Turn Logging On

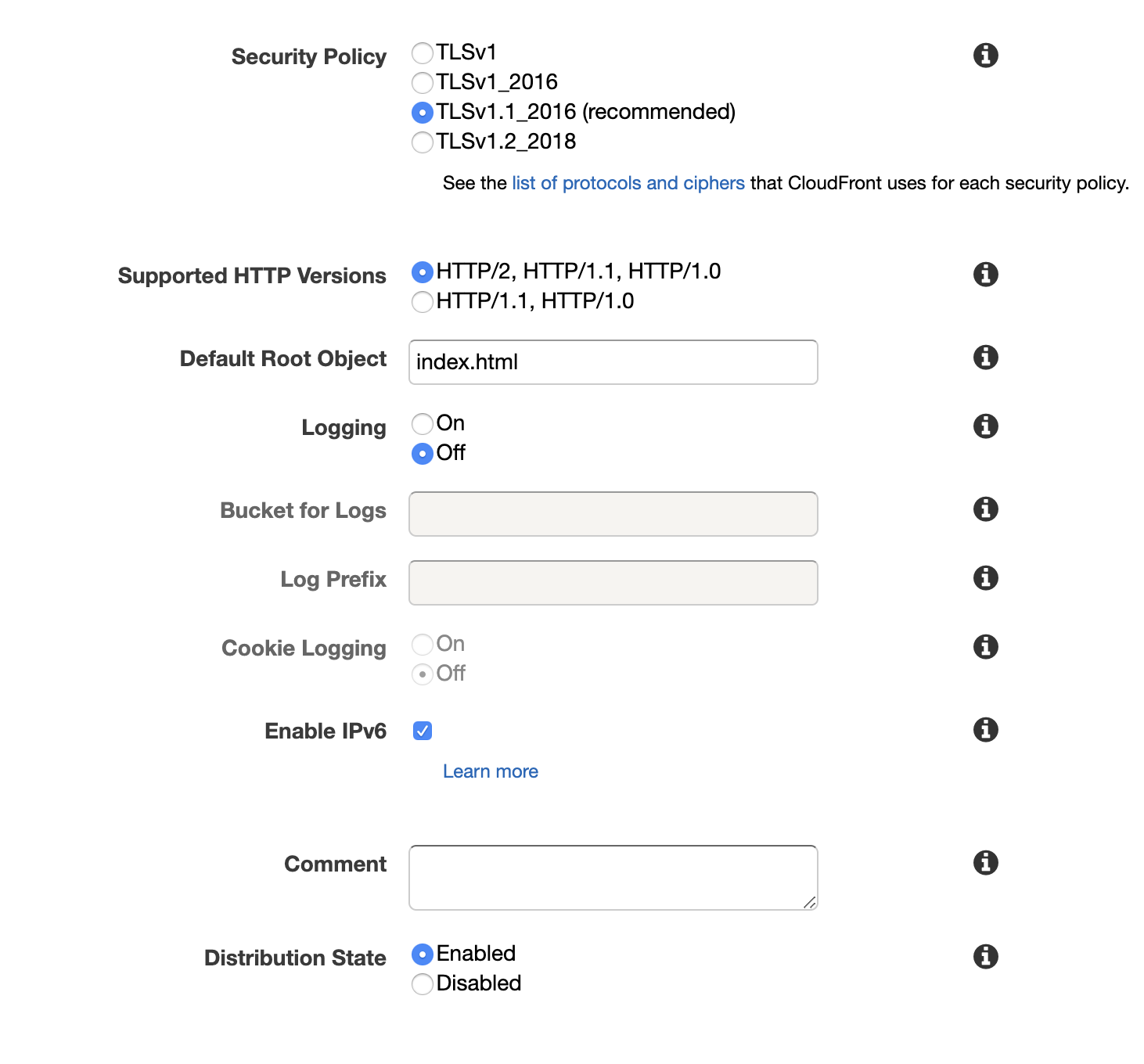tap(423, 424)
